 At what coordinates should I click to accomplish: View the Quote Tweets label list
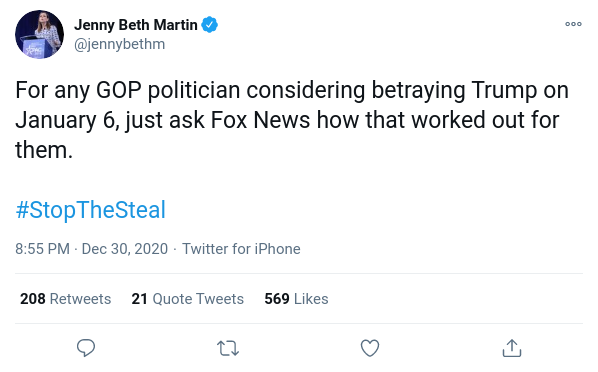(x=198, y=299)
